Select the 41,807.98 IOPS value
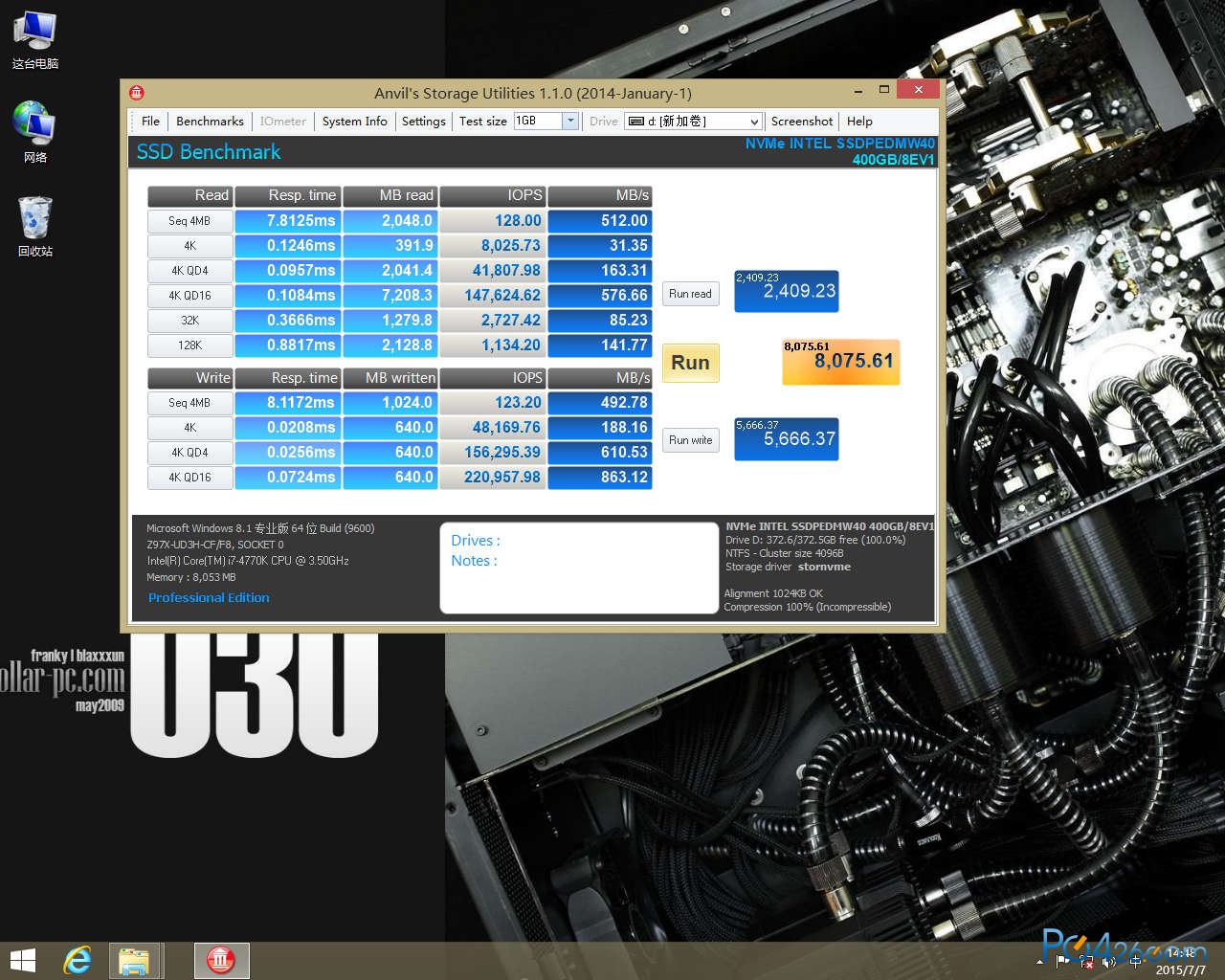1225x980 pixels. tap(493, 271)
